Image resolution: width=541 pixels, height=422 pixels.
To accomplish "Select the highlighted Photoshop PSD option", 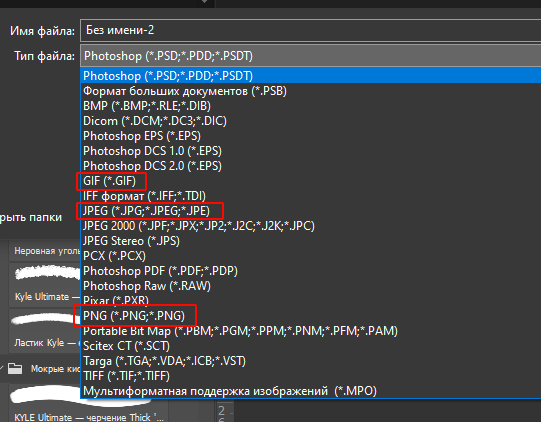I will coord(311,76).
